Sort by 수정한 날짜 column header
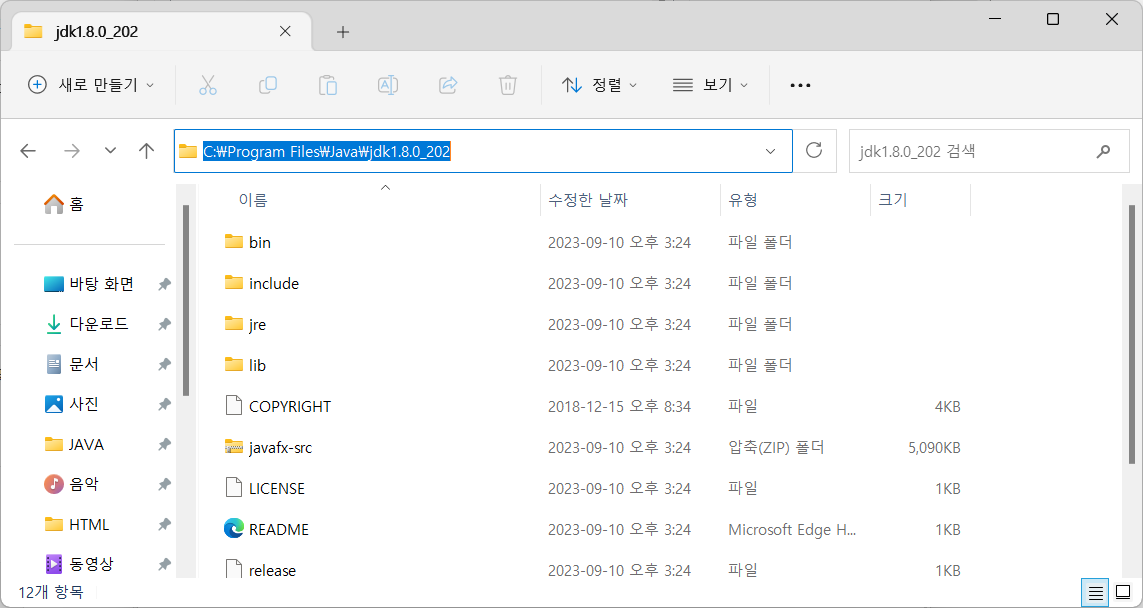1143x608 pixels. [588, 200]
